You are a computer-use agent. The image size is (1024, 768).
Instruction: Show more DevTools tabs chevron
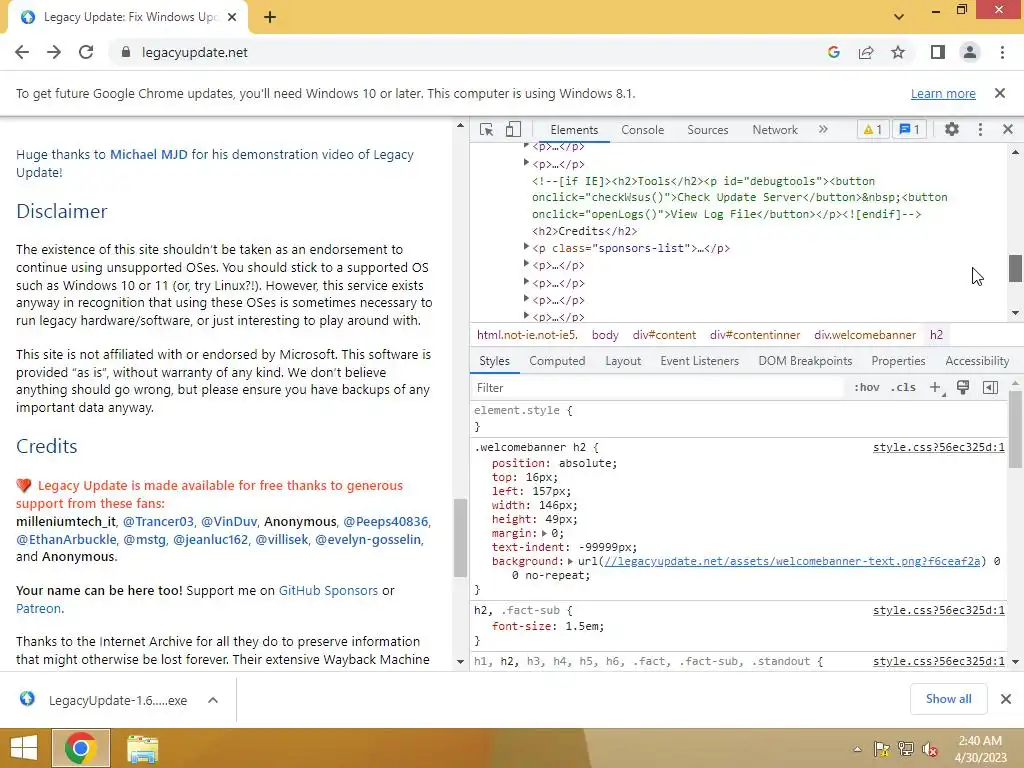pyautogui.click(x=823, y=129)
